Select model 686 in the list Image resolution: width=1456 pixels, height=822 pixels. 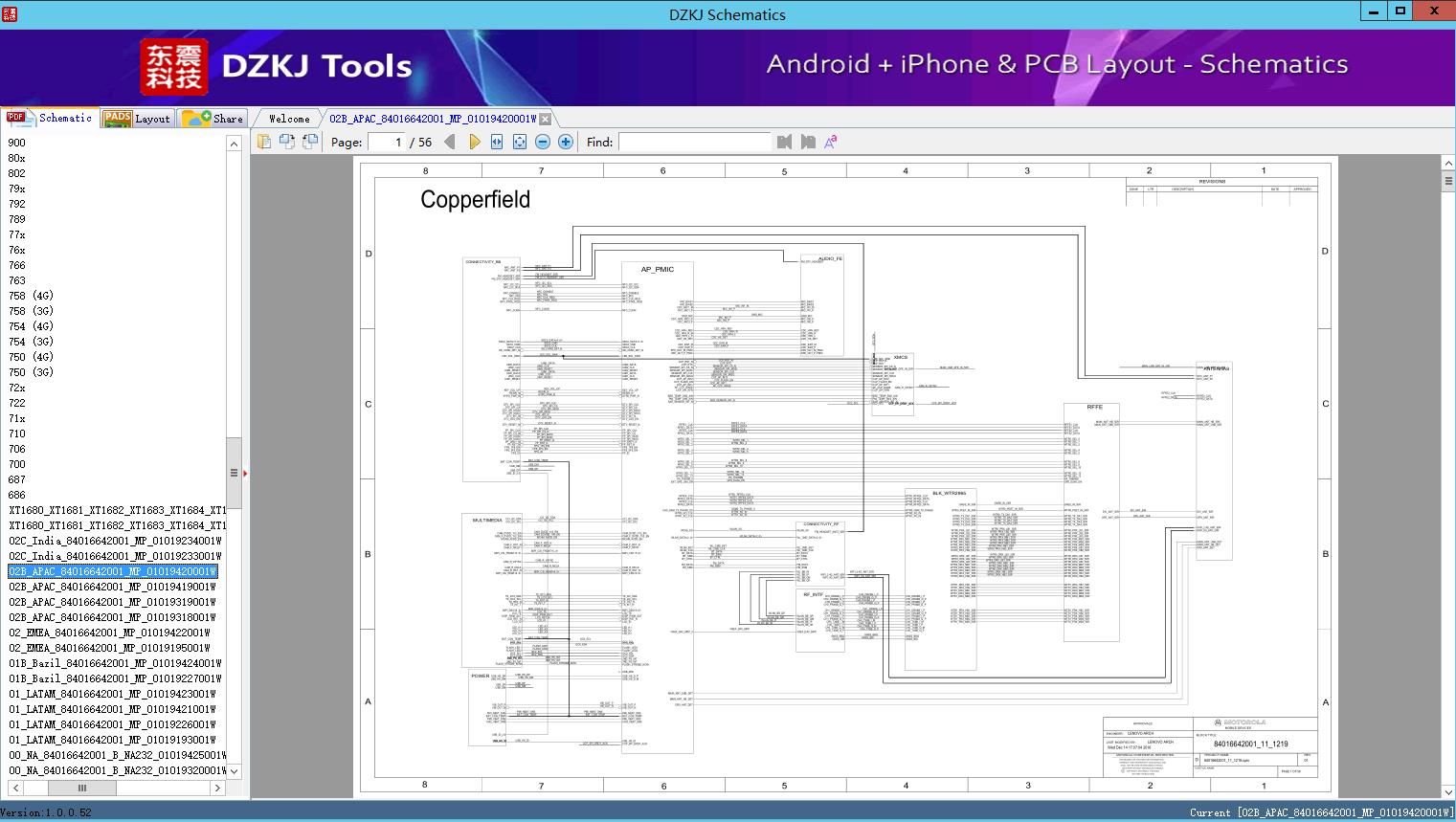tap(17, 495)
